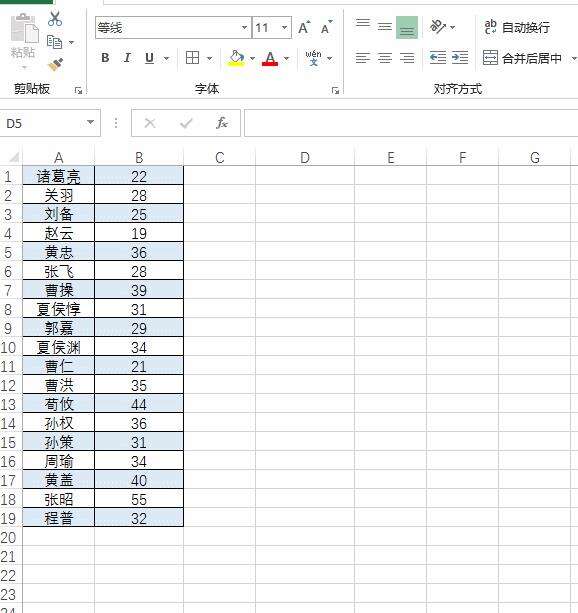
Task: Open font 字体 dialog launcher
Action: tap(335, 91)
